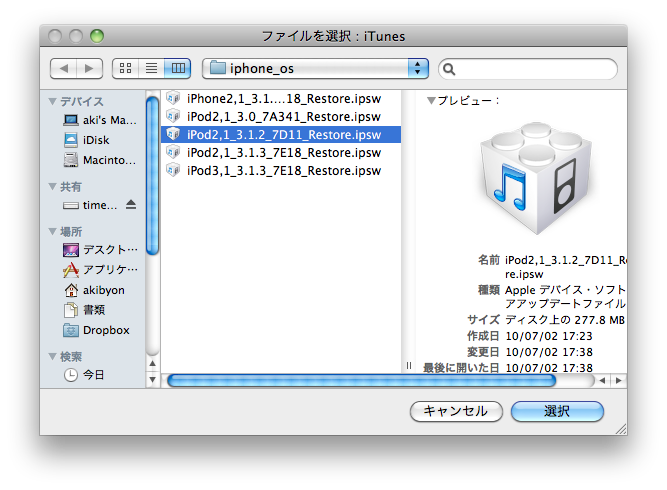
Task: Click the large ipsw preview thumbnail
Action: coord(536,178)
